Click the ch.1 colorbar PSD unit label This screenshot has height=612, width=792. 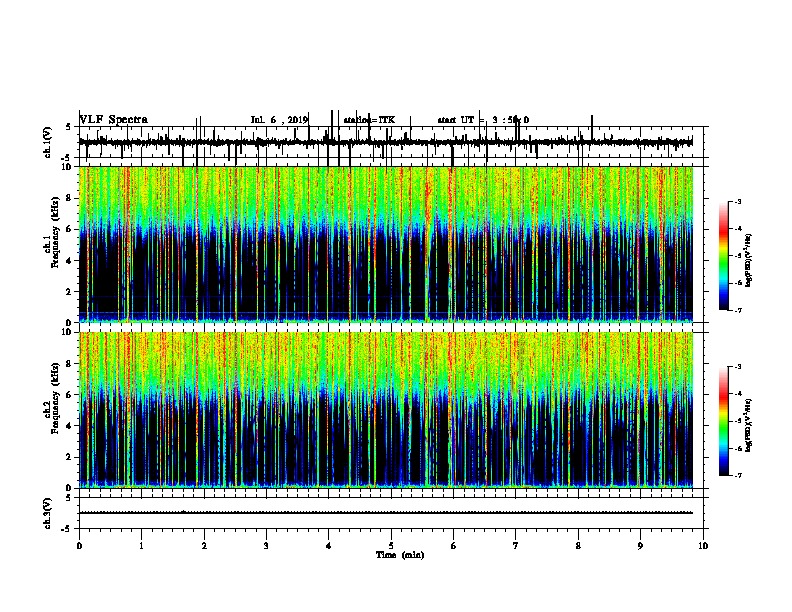[x=748, y=261]
